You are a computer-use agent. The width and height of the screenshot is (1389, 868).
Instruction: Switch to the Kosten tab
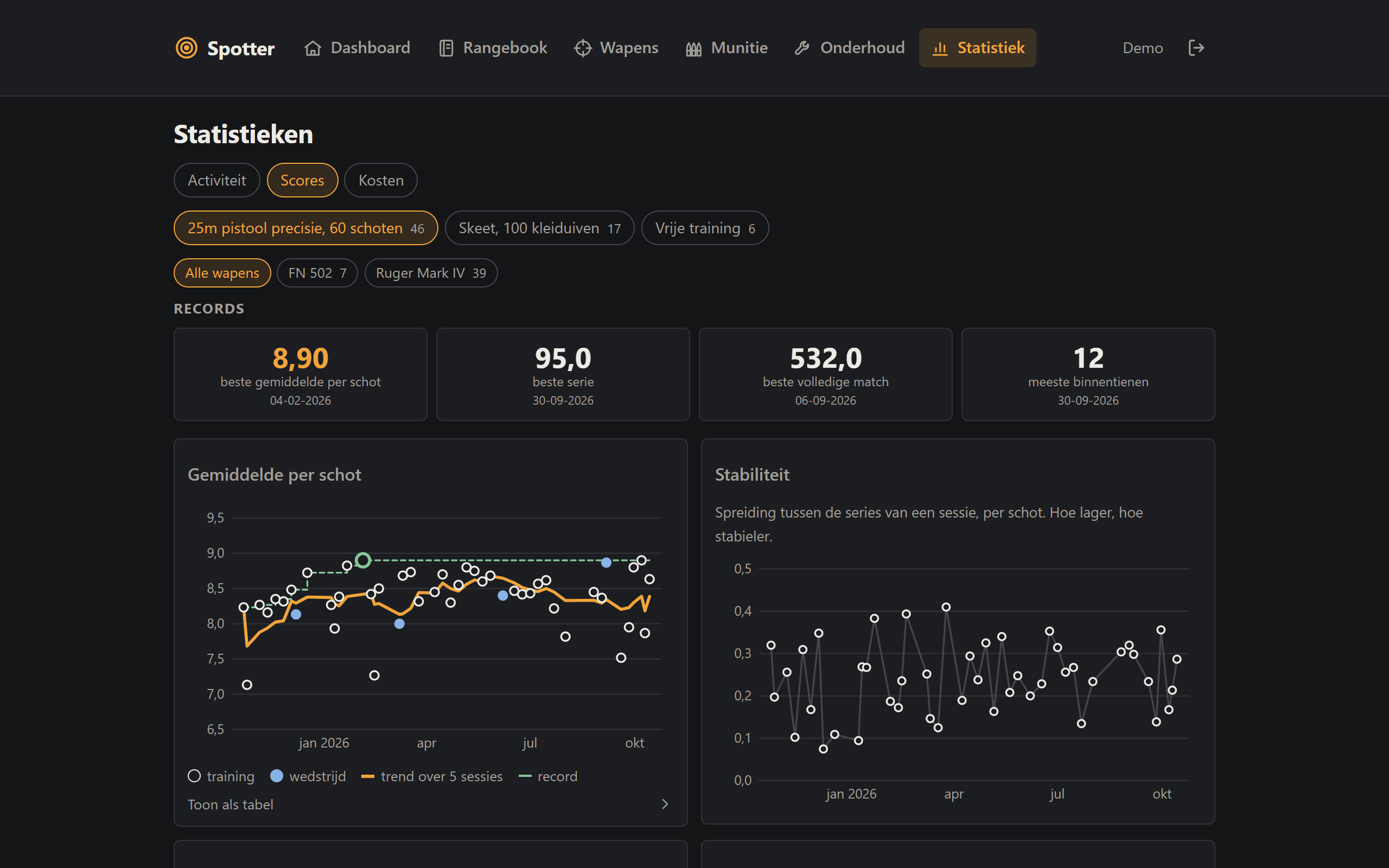tap(381, 180)
